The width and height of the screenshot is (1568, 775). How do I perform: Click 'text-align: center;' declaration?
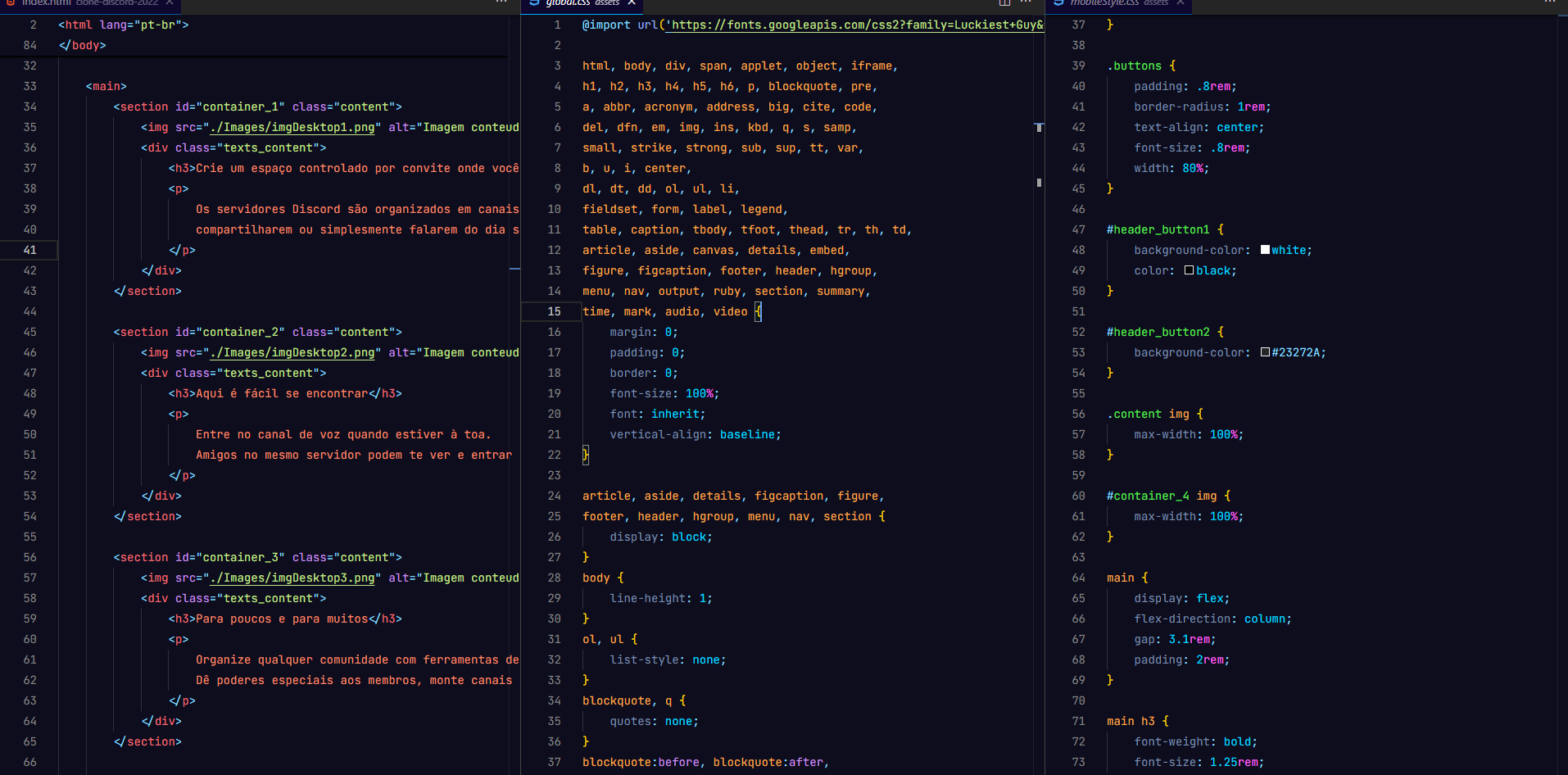click(1199, 127)
